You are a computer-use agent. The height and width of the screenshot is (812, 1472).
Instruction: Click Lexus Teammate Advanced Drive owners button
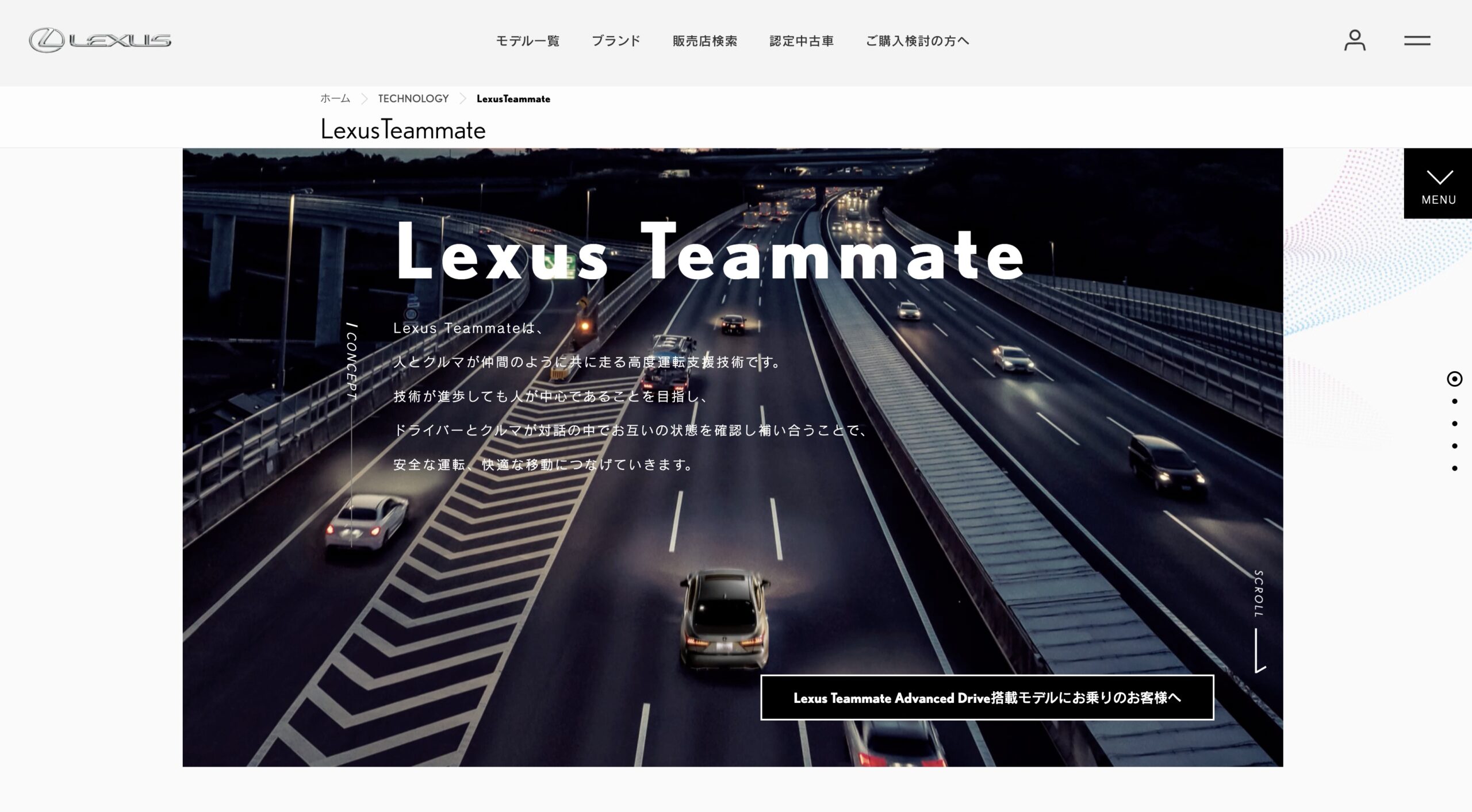(x=987, y=698)
